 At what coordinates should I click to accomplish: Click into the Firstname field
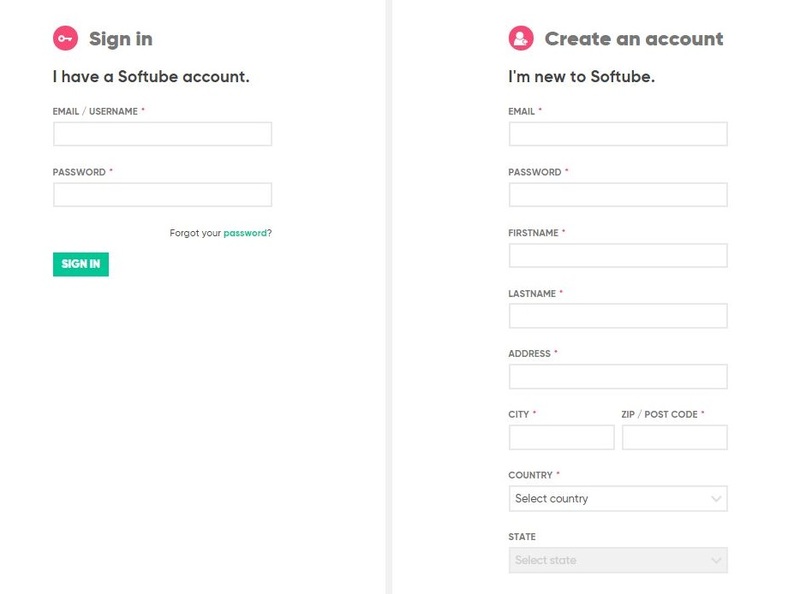[618, 255]
